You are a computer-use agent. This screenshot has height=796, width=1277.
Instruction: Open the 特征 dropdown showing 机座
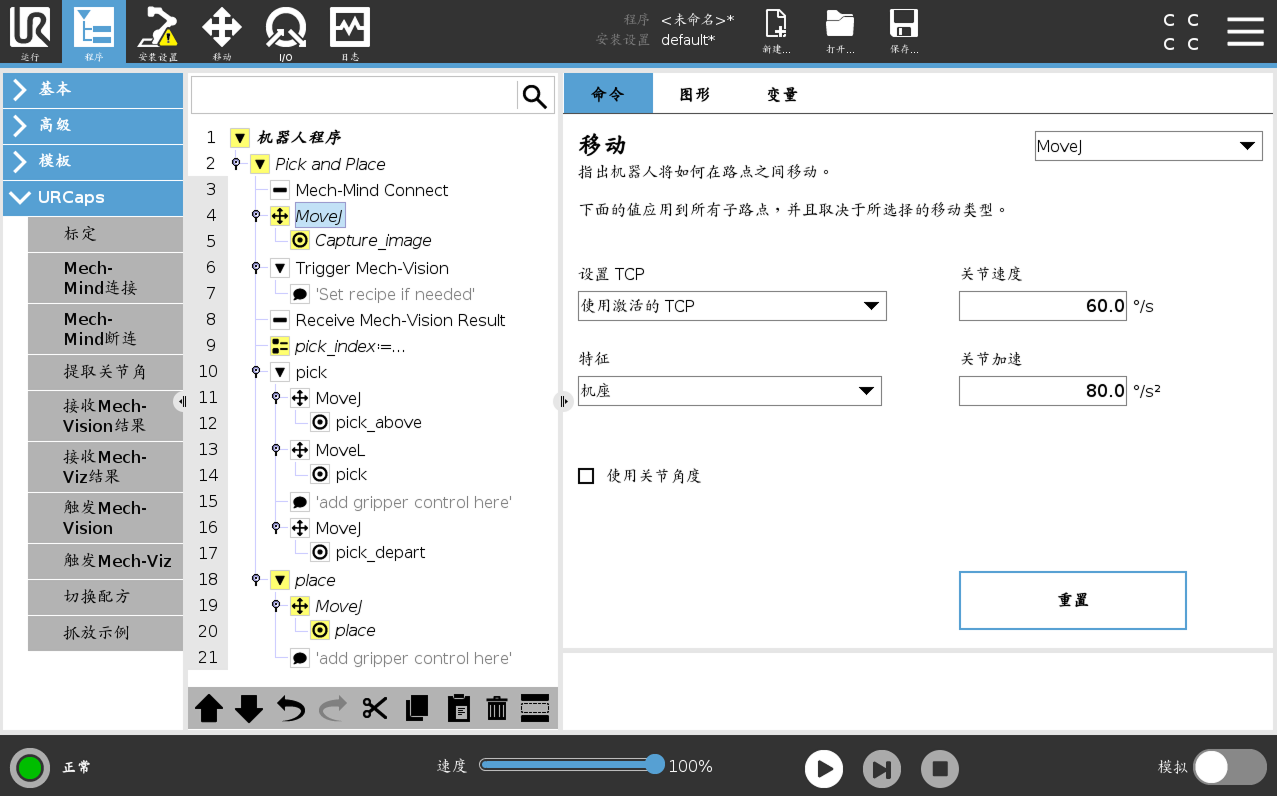pyautogui.click(x=729, y=391)
